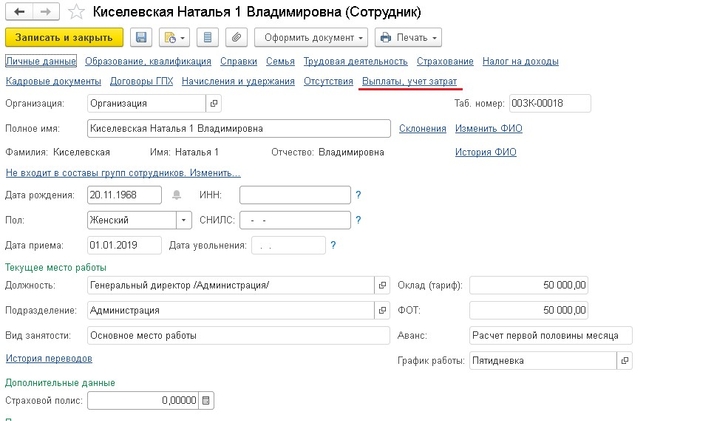Image resolution: width=714 pixels, height=421 pixels.
Task: Click the forward navigation arrow
Action: tap(44, 12)
